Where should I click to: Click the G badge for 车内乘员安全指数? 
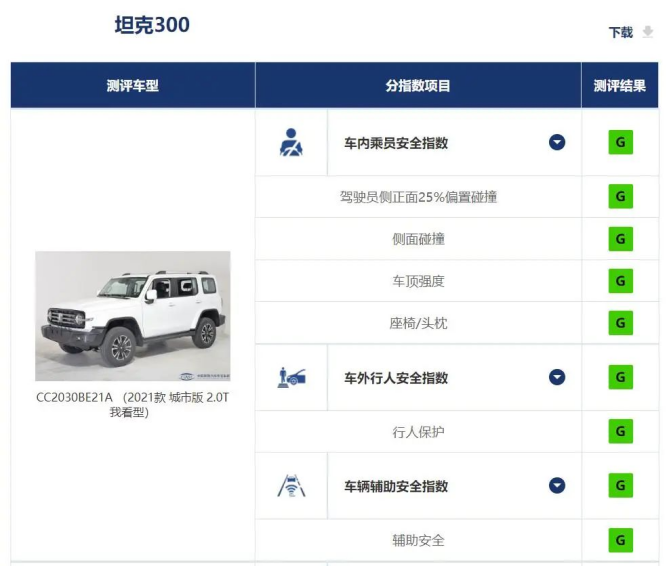tap(620, 142)
